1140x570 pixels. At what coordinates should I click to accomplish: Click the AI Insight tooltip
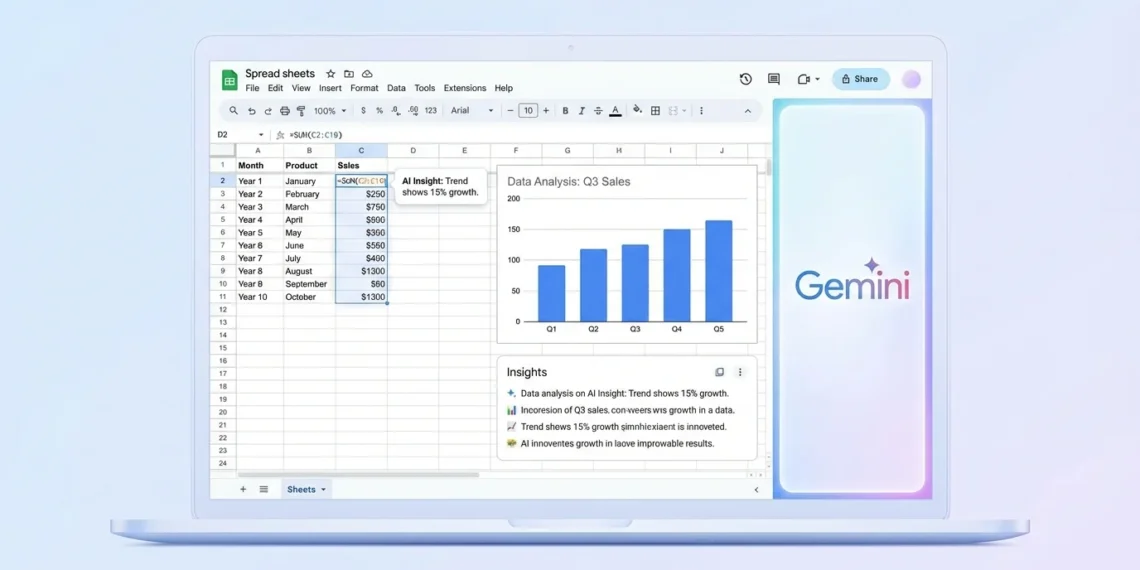[x=441, y=187]
